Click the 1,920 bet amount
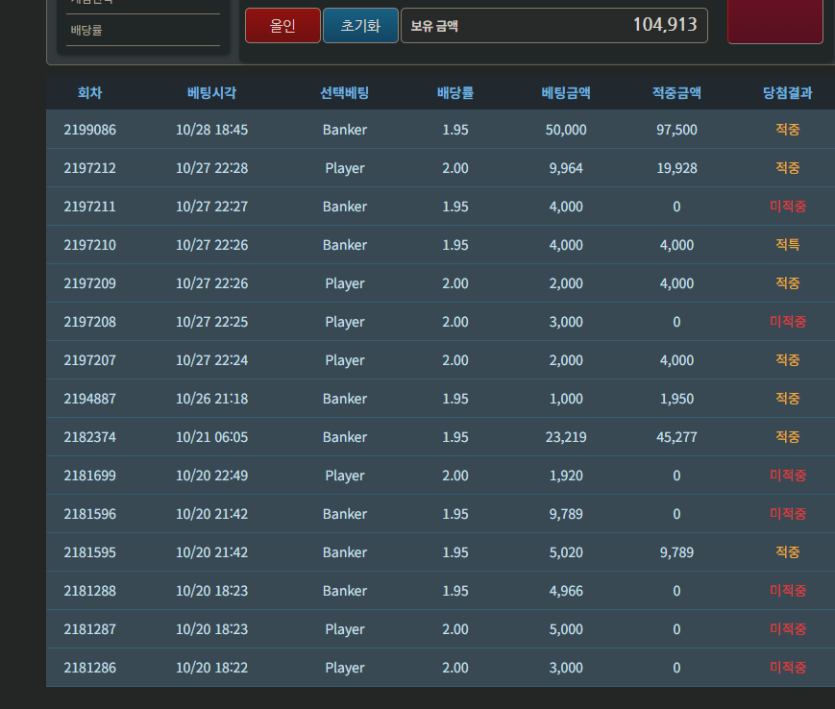Viewport: 835px width, 709px height. (566, 475)
